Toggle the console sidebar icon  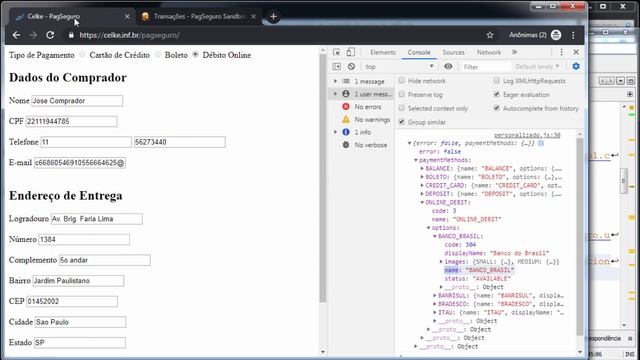336,67
